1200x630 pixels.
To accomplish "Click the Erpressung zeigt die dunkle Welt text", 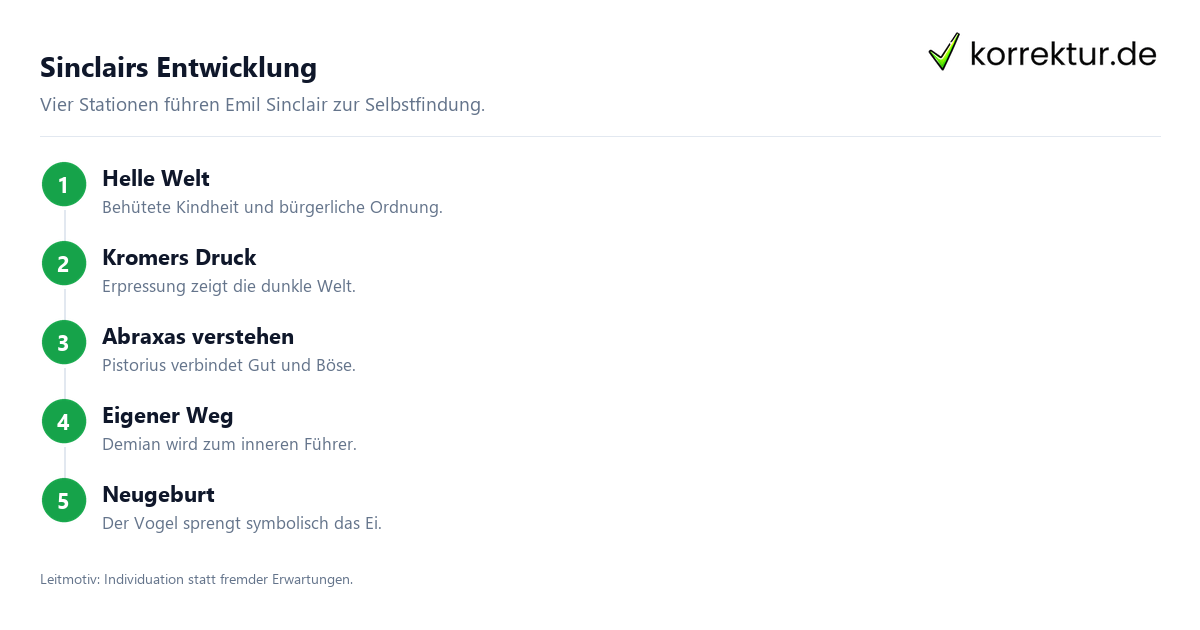I will (x=229, y=287).
